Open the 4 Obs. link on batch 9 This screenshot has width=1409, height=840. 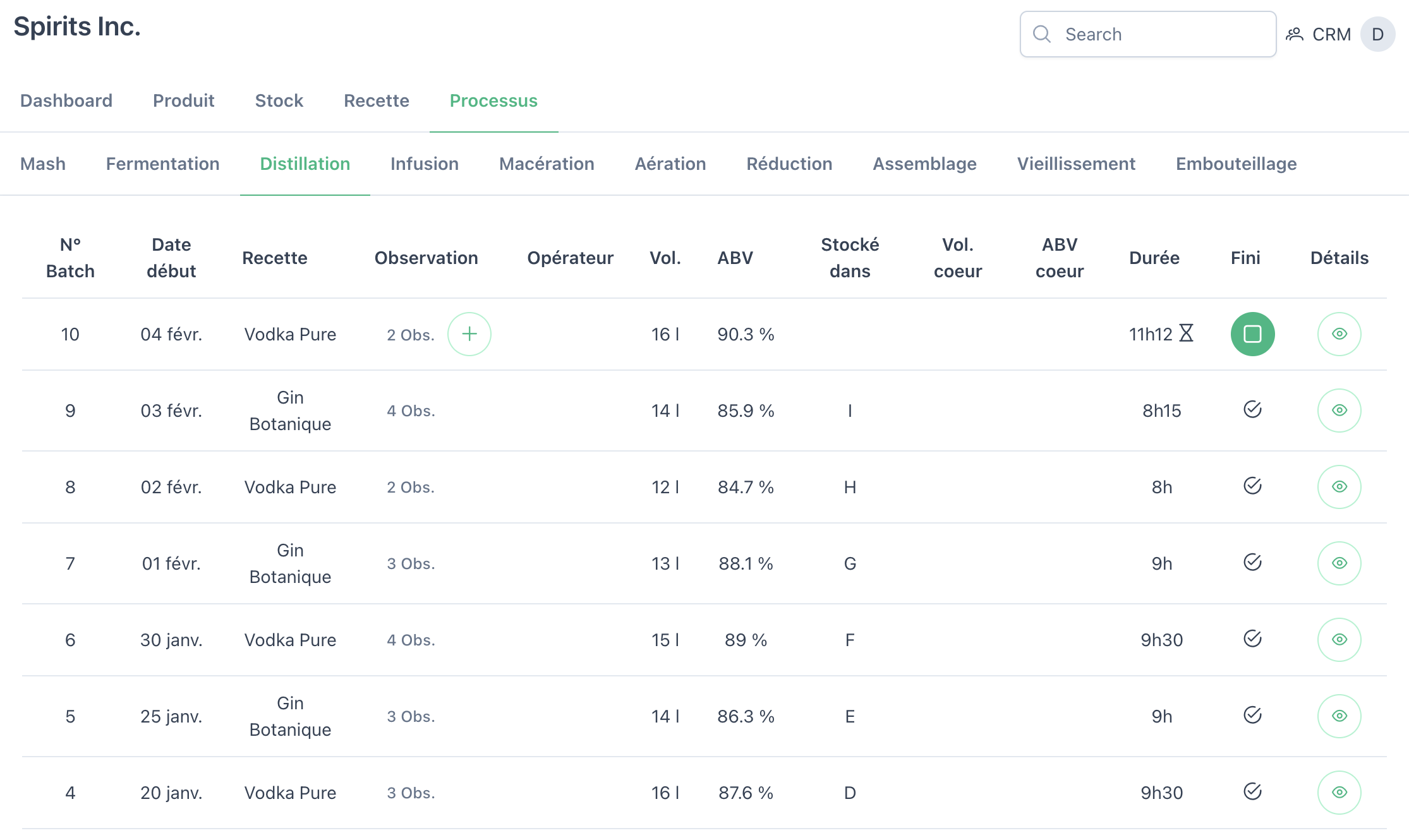click(411, 410)
